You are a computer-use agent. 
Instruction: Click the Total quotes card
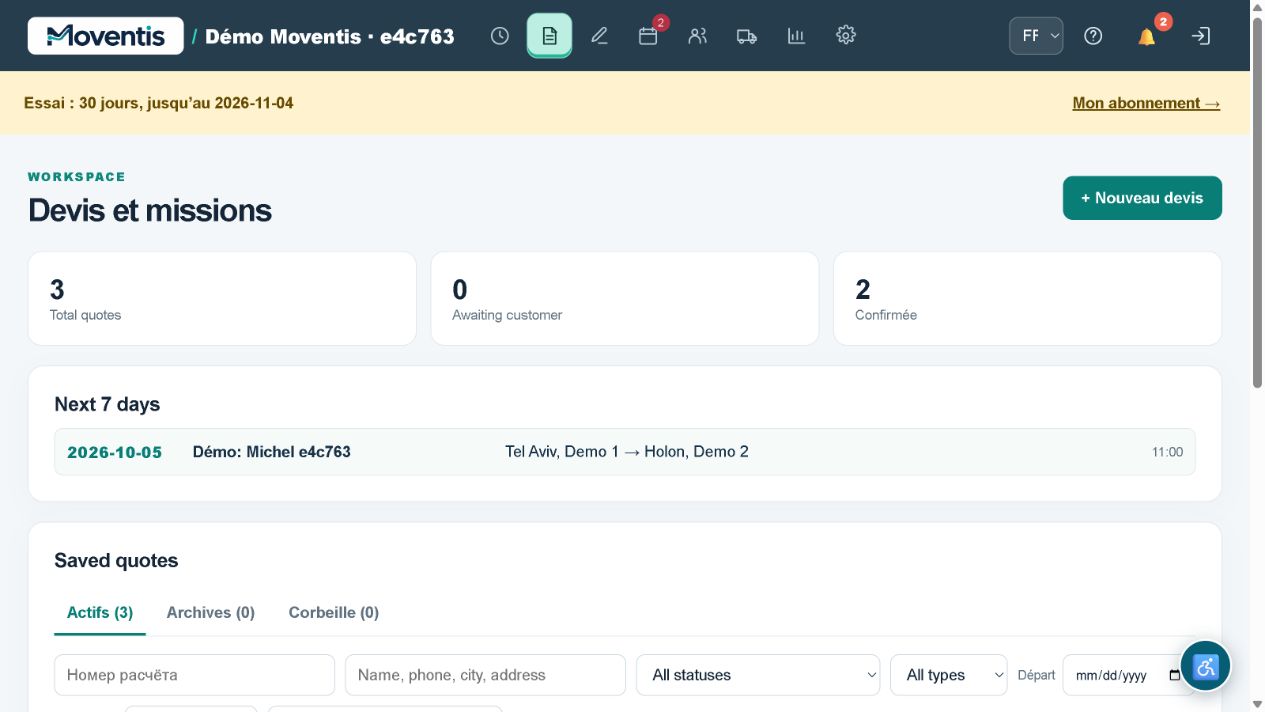point(222,298)
